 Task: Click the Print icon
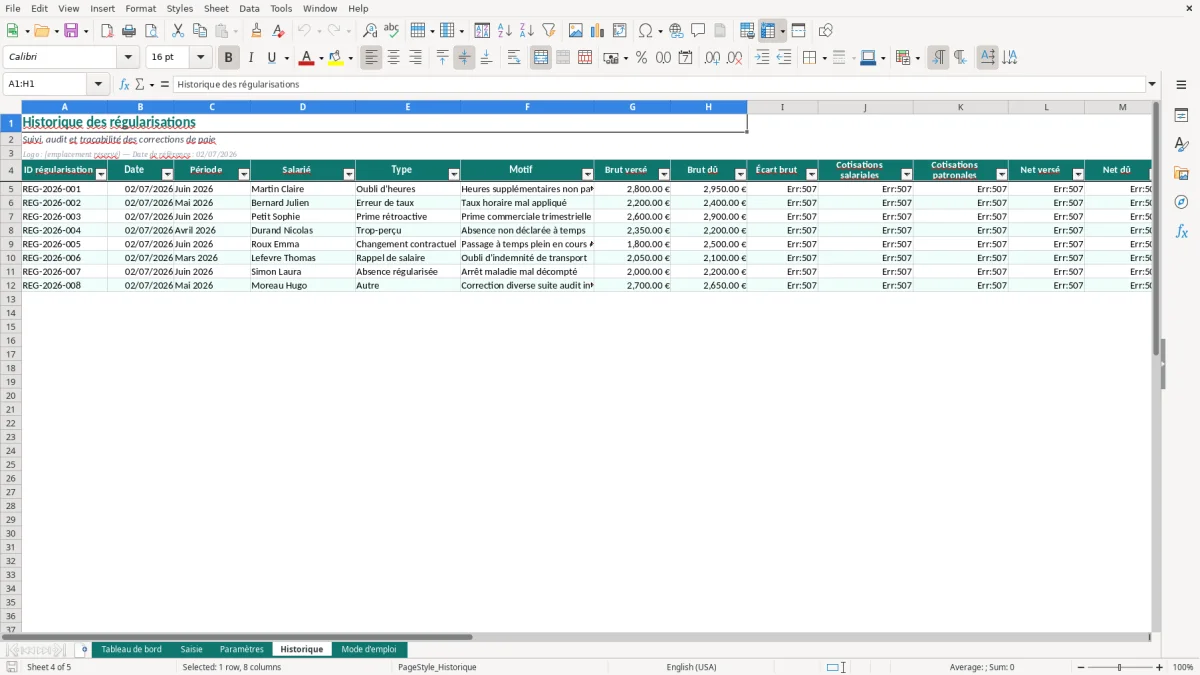click(x=129, y=31)
